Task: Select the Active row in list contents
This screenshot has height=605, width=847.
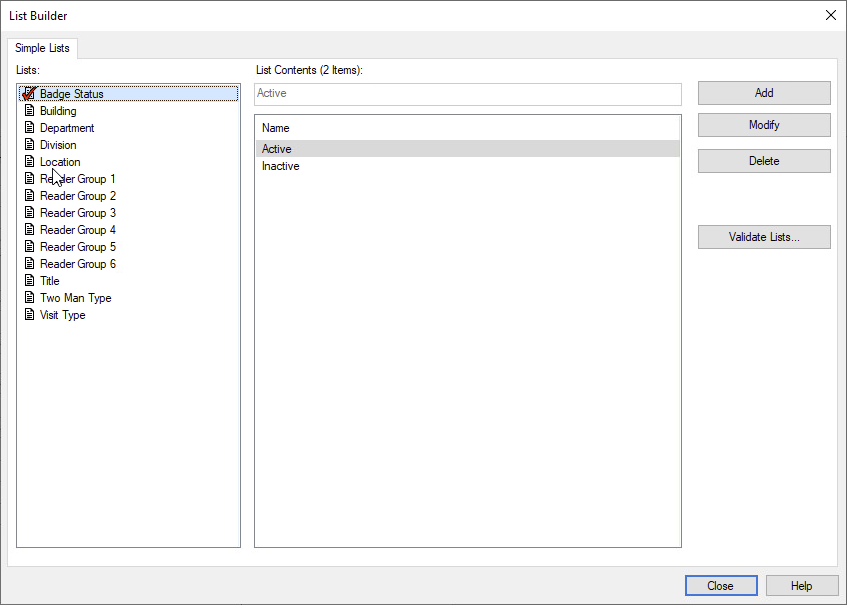Action: [x=277, y=149]
